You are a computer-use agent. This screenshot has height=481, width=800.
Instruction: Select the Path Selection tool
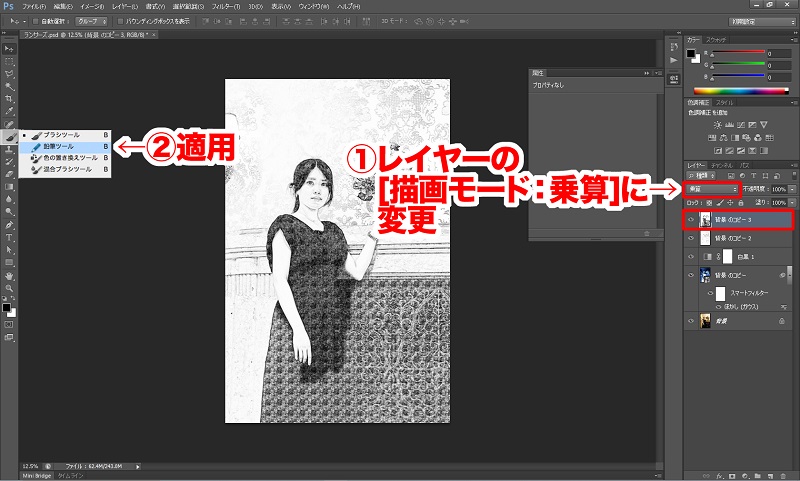(9, 250)
